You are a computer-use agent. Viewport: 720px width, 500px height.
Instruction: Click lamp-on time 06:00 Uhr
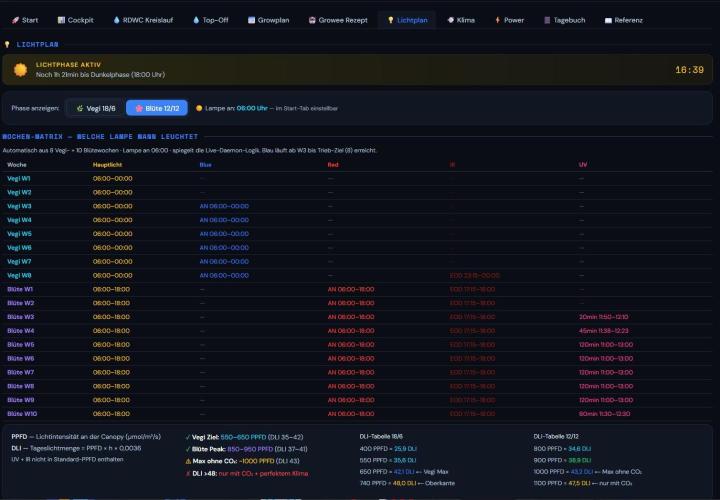coord(252,108)
